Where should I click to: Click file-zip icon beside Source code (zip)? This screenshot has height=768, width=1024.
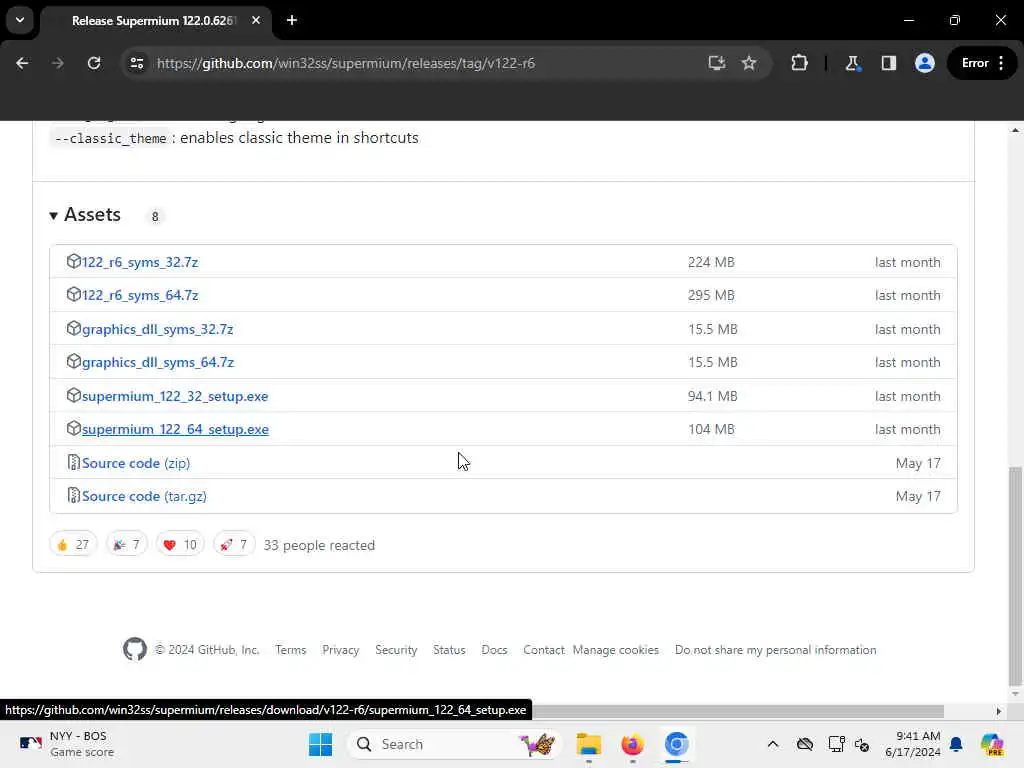pos(73,462)
